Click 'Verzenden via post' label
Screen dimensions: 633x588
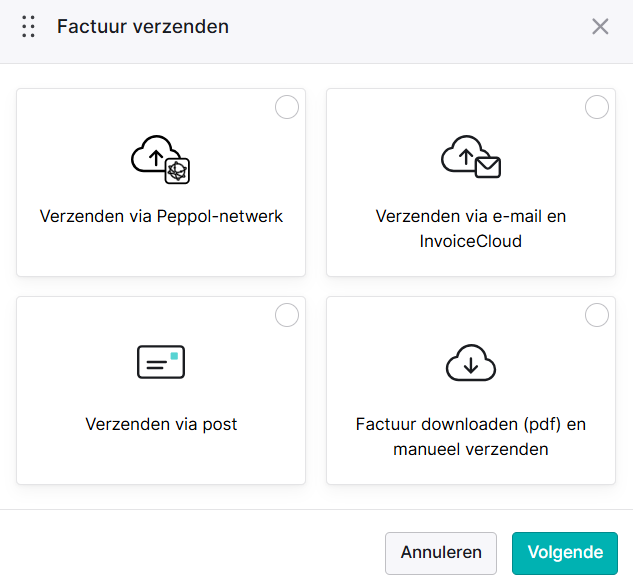(x=161, y=424)
